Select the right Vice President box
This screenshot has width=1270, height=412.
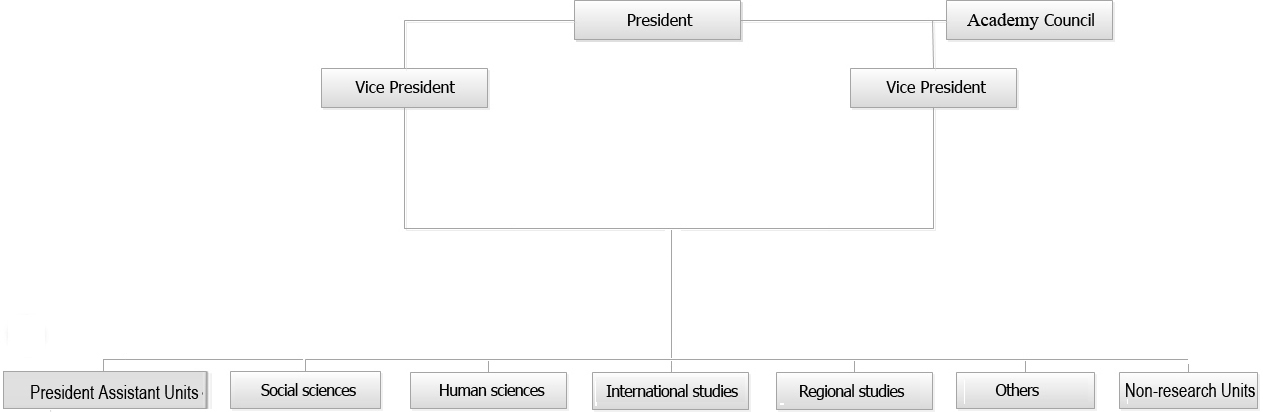coord(933,88)
